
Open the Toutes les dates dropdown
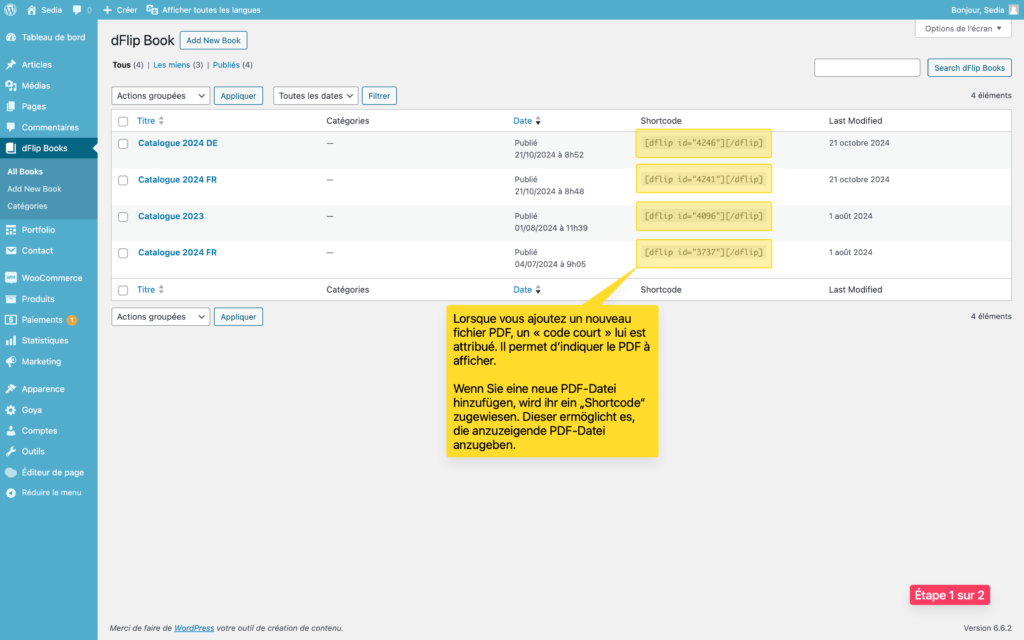coord(316,96)
